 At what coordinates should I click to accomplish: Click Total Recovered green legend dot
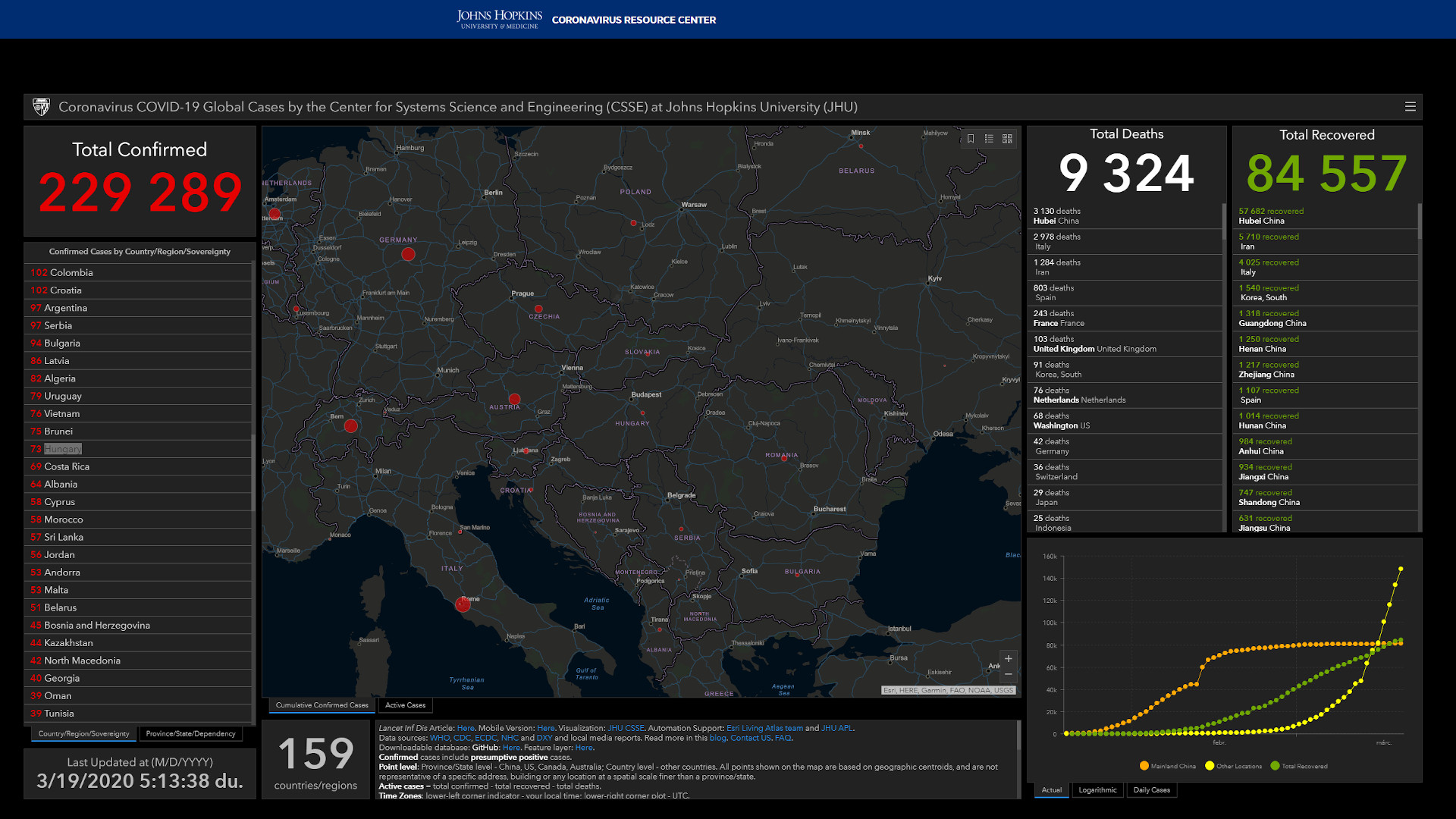tap(1275, 766)
